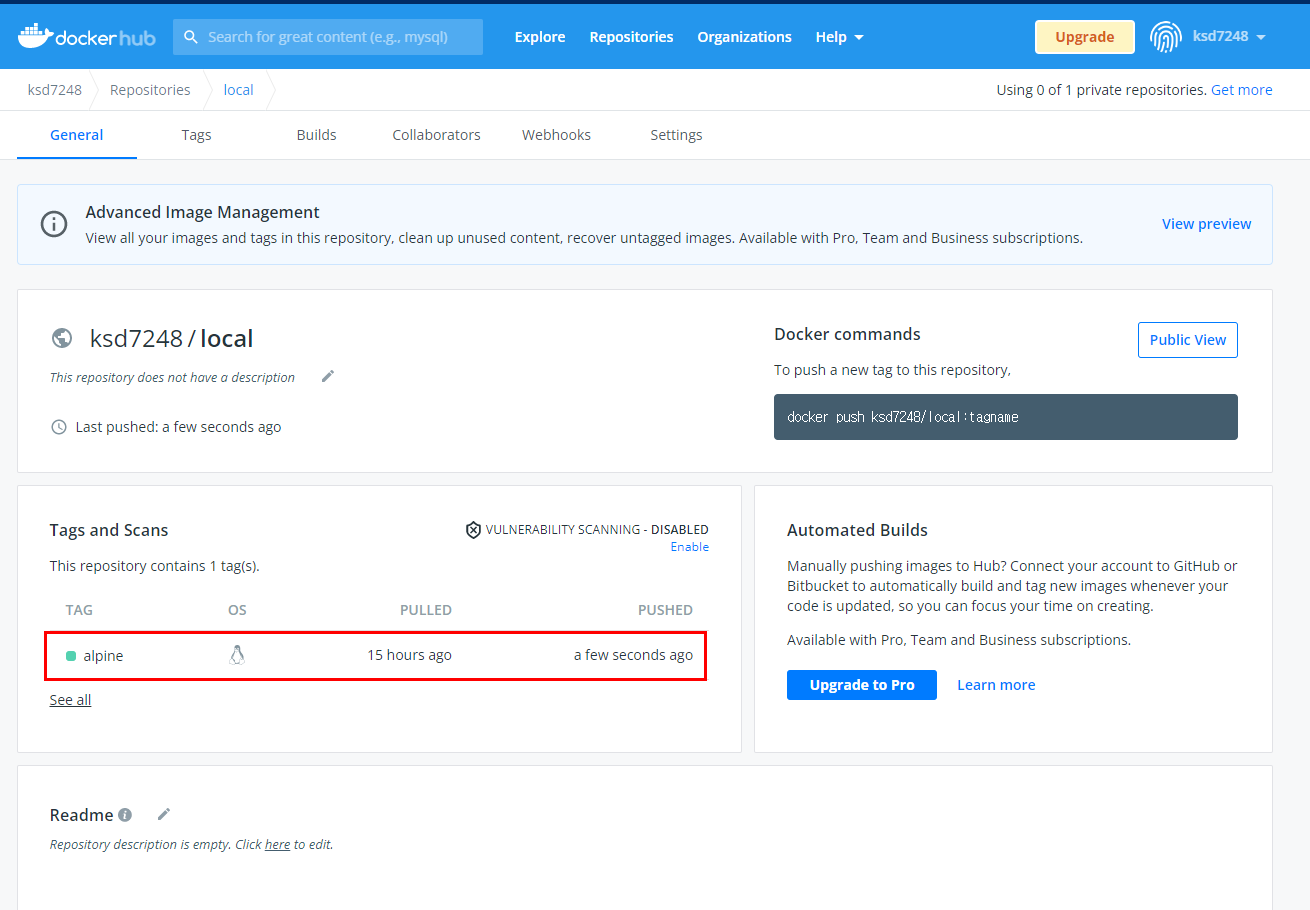
Task: Click '15 hours ago' pulled value
Action: pos(409,655)
